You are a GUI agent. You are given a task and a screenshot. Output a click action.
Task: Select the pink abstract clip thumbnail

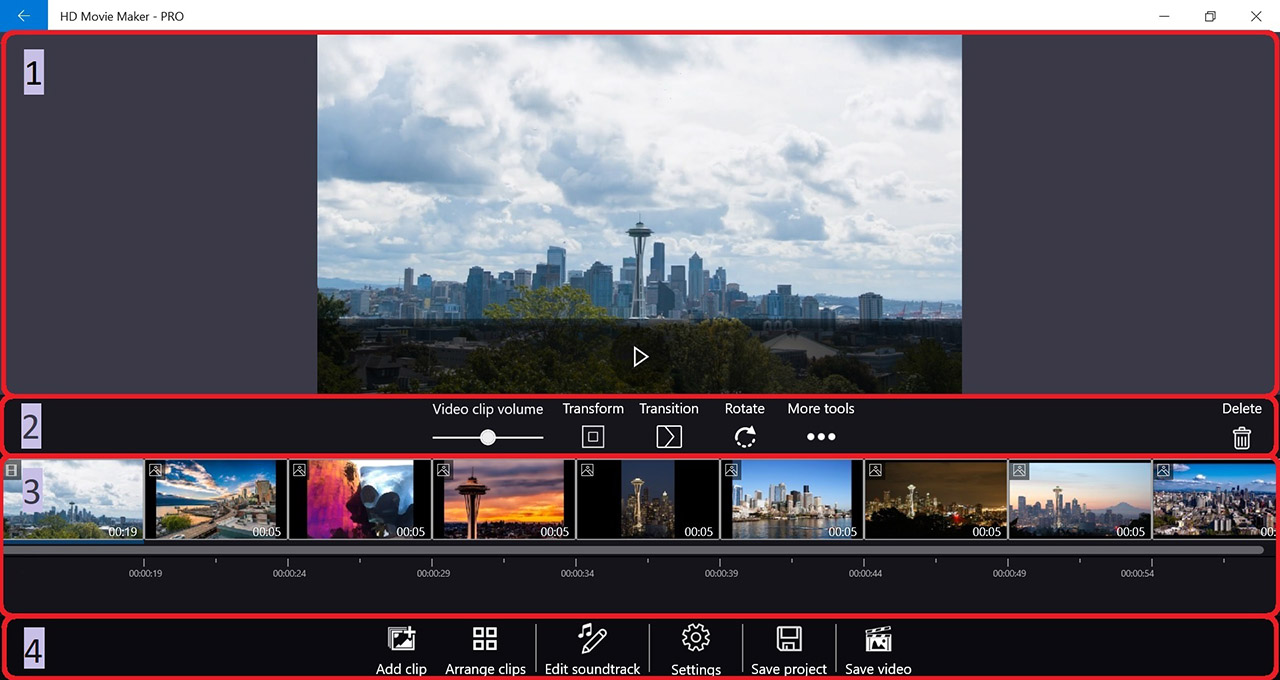point(360,500)
